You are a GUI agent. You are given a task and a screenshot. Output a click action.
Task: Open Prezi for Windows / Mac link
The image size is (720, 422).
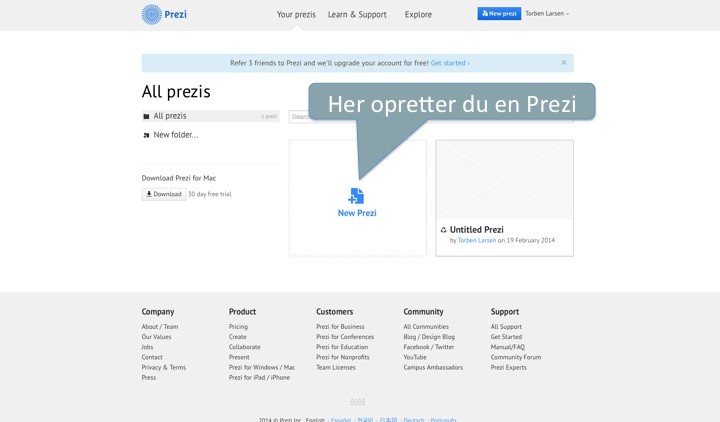(x=262, y=367)
